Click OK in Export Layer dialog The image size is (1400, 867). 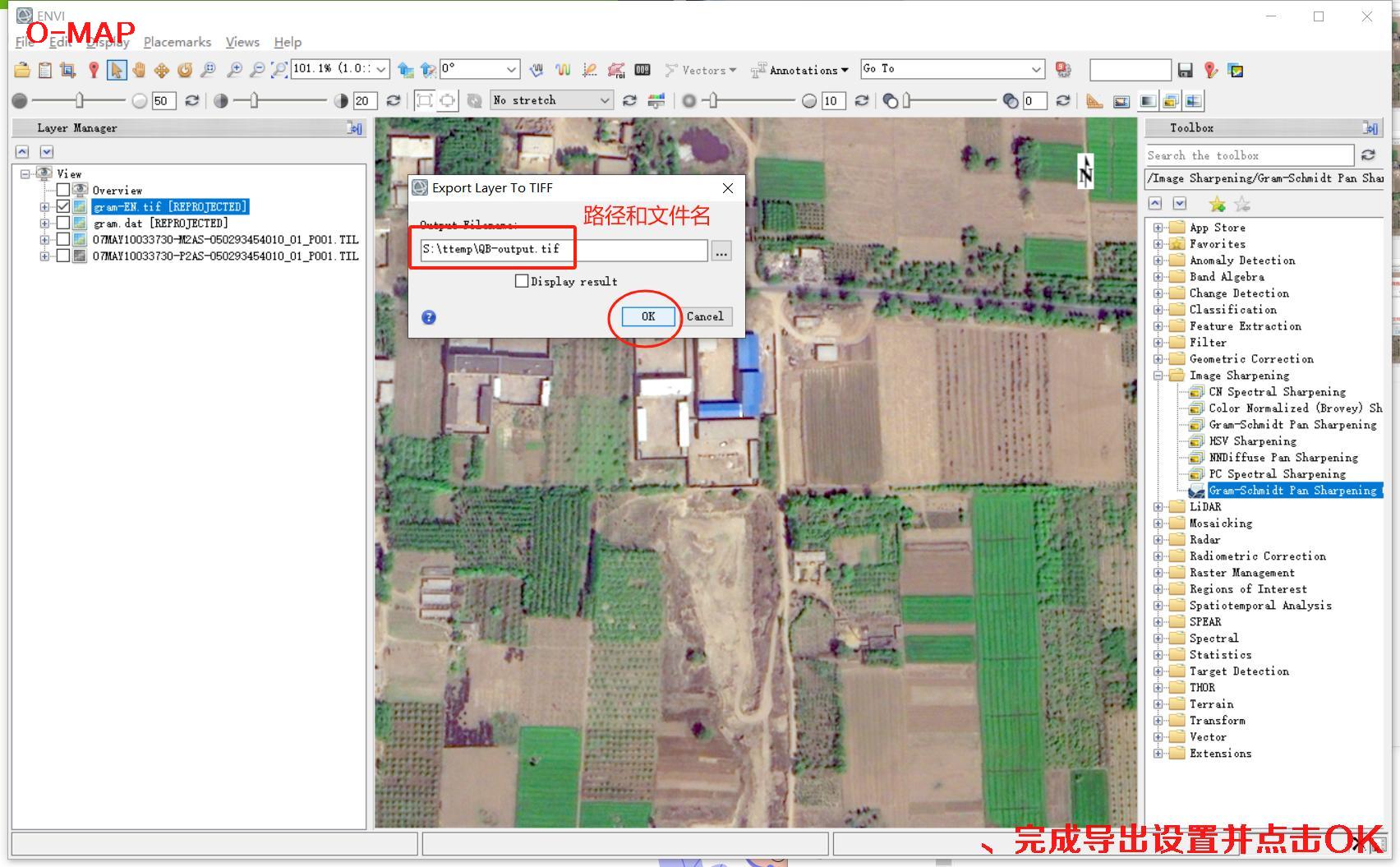648,316
